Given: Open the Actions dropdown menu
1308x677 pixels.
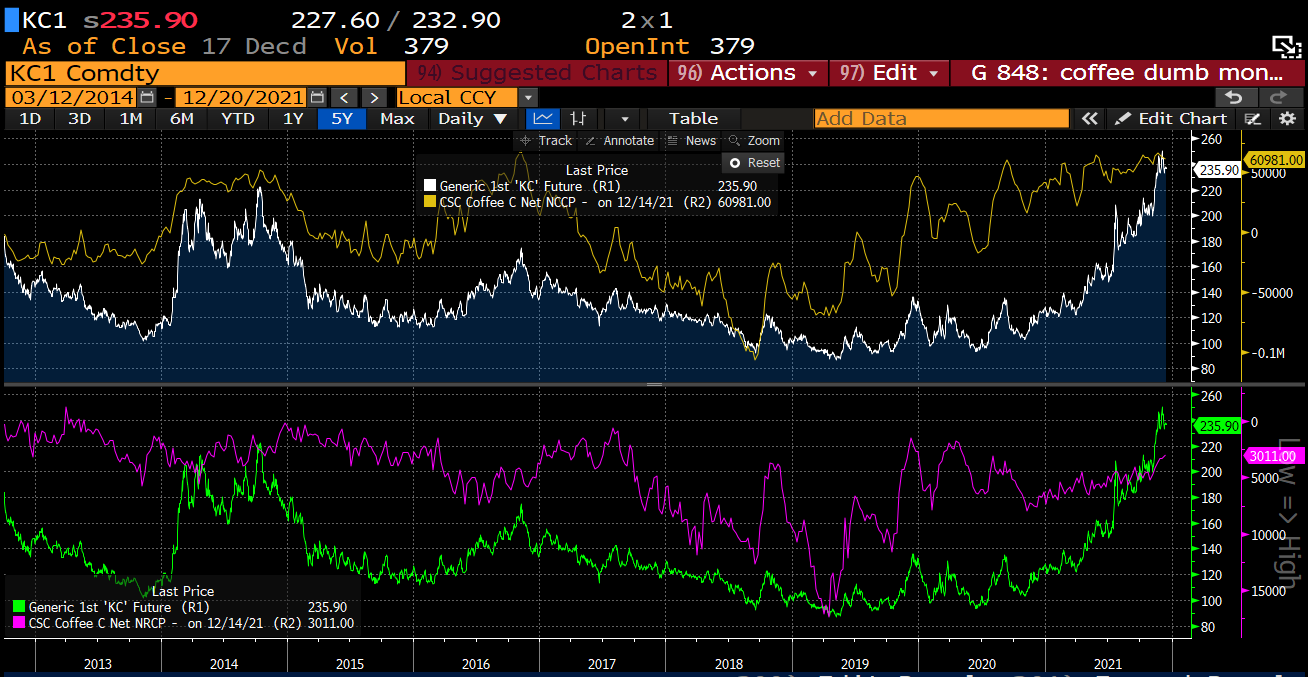Looking at the screenshot, I should pos(749,73).
